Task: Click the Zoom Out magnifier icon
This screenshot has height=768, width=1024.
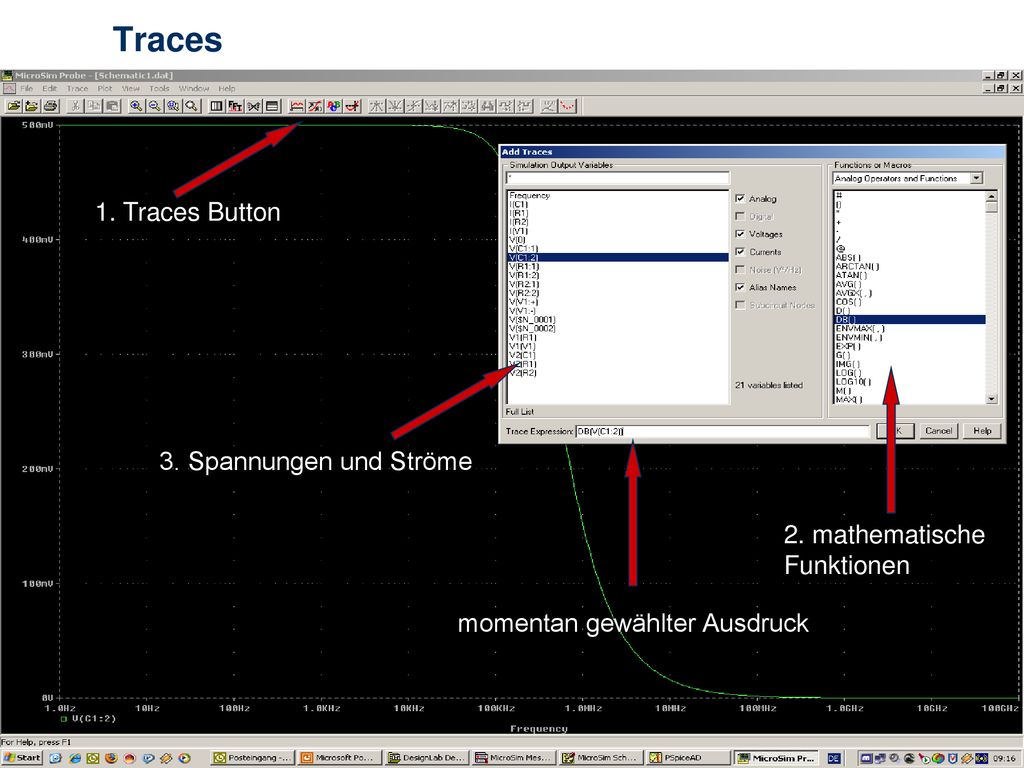Action: point(155,106)
